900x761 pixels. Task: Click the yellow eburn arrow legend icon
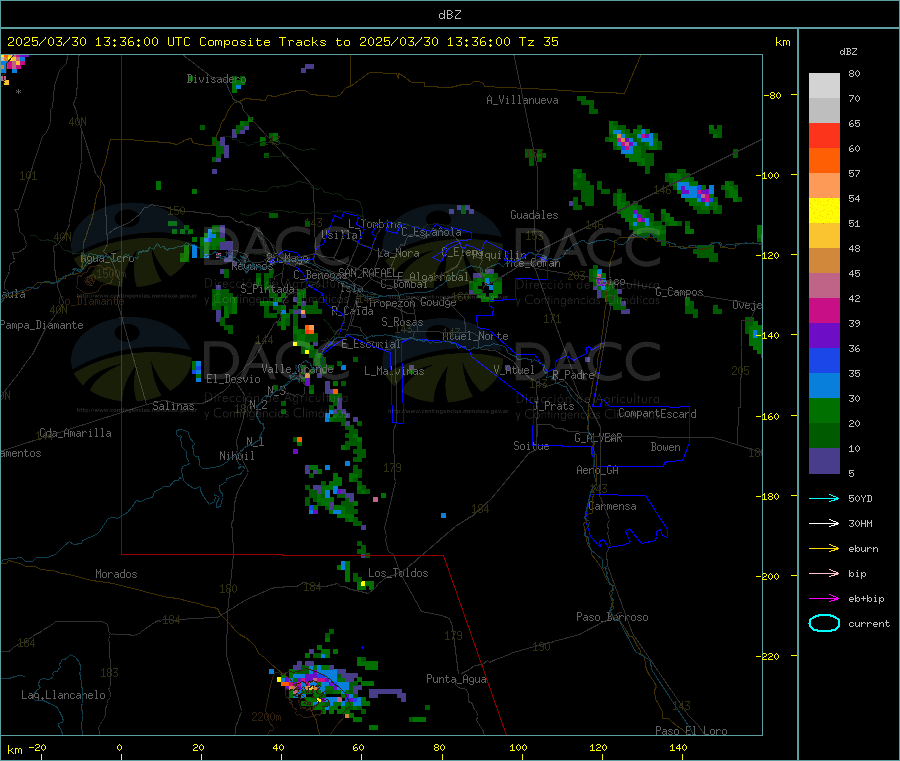[824, 549]
